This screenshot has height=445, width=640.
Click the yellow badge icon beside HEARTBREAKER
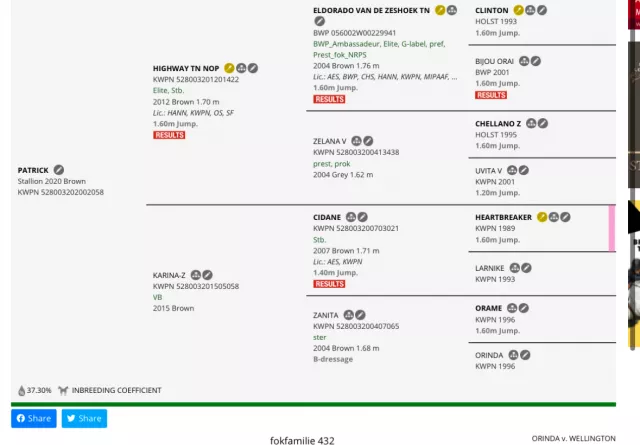542,216
